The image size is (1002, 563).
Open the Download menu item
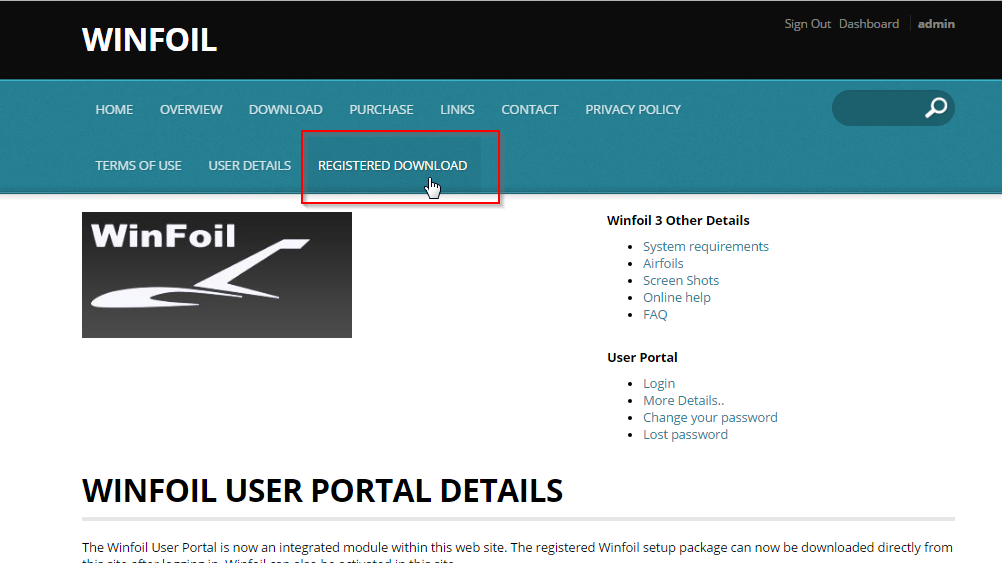[x=286, y=109]
